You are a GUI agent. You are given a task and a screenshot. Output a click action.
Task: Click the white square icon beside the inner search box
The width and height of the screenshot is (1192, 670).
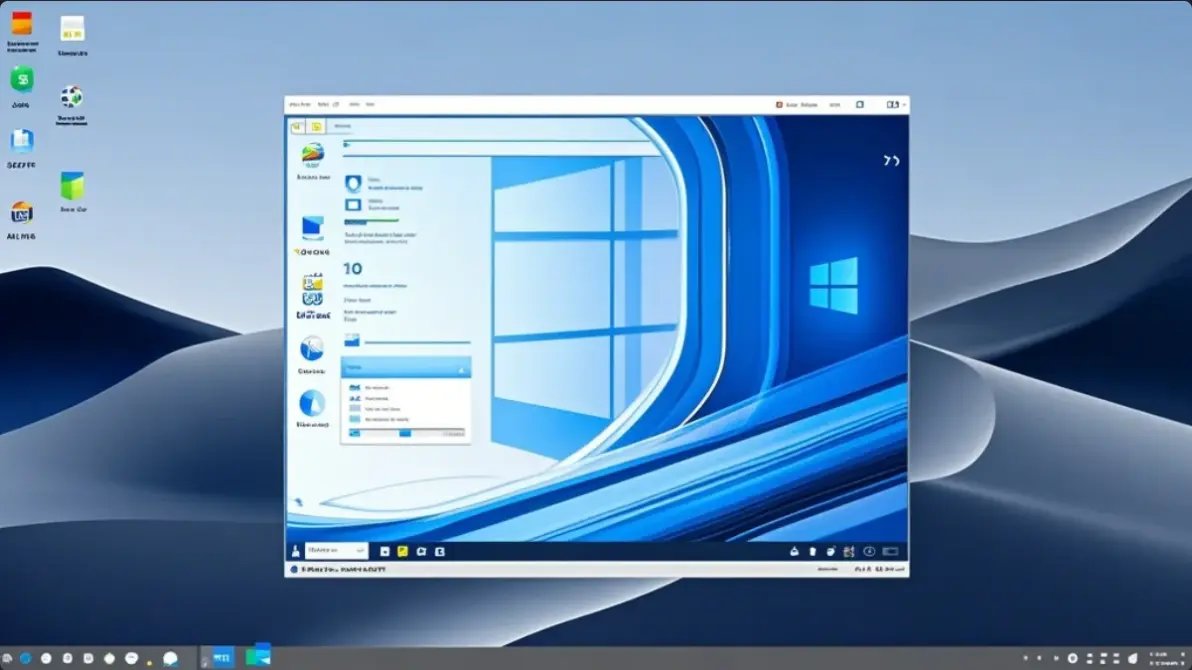(x=385, y=551)
